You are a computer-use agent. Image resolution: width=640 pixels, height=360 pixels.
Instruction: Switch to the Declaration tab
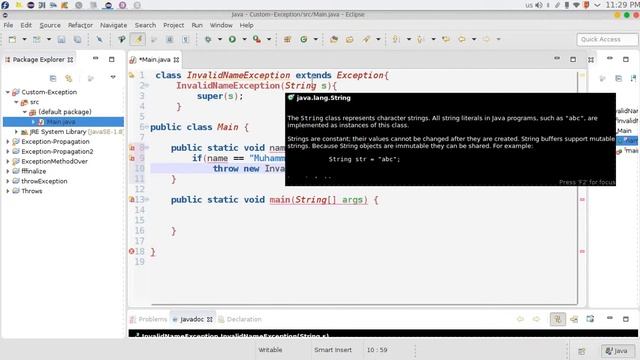click(x=240, y=319)
